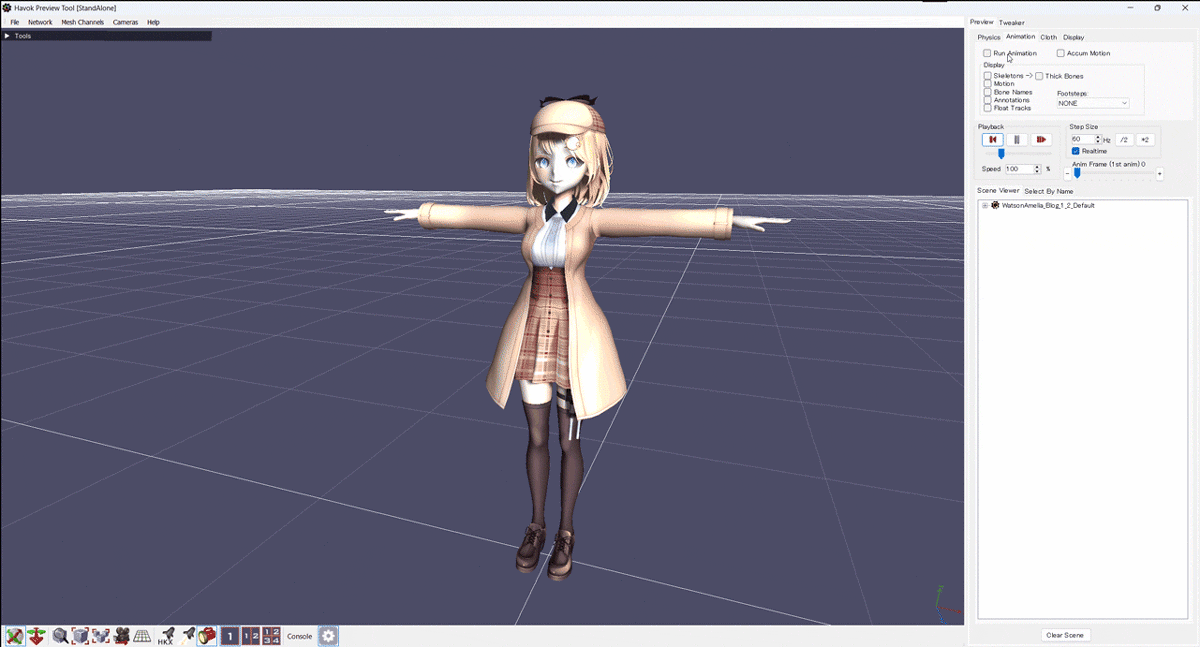This screenshot has height=647, width=1200.
Task: Click the plain rocket launch icon
Action: coord(187,636)
